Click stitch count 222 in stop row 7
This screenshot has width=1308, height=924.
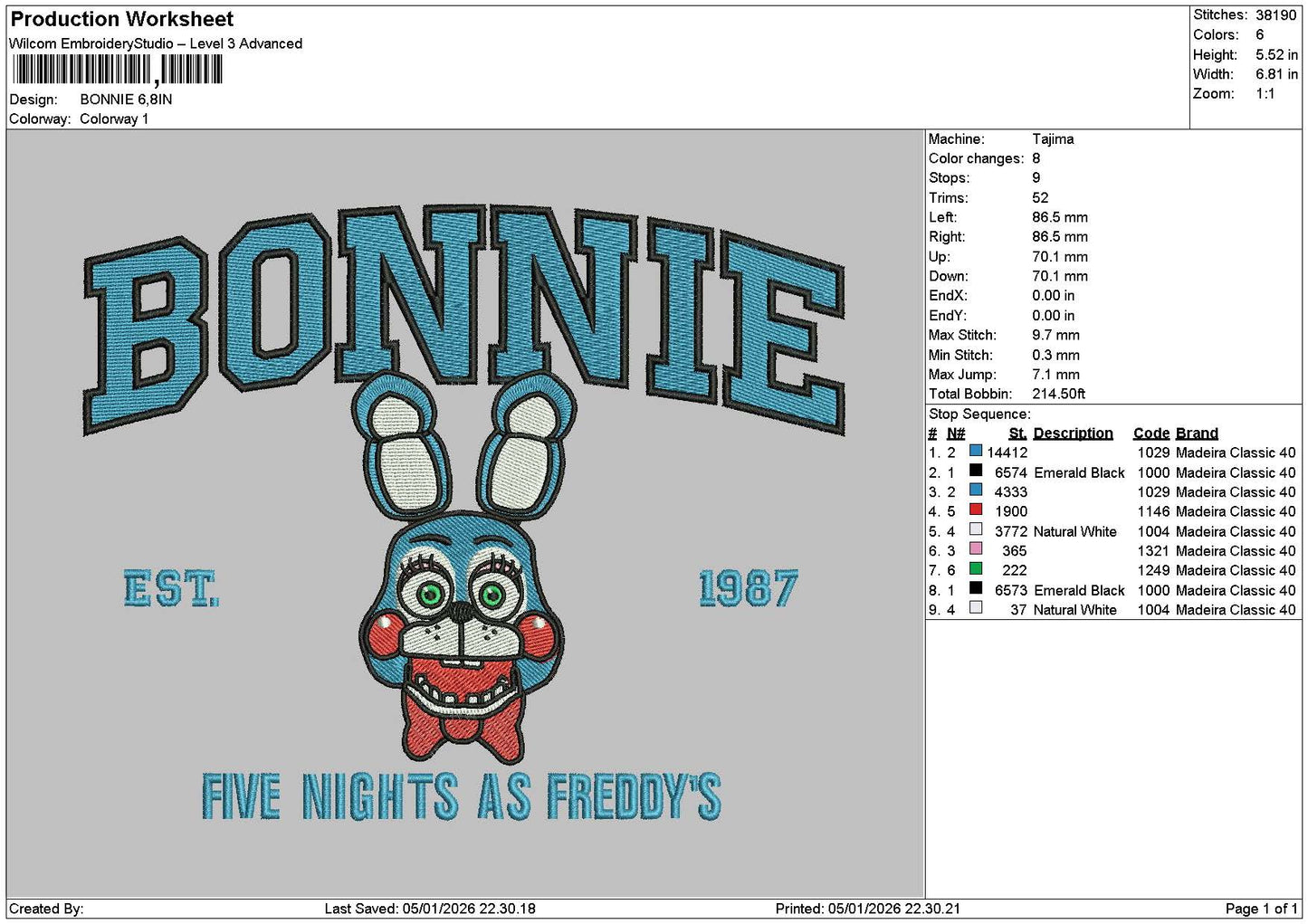(x=1015, y=570)
